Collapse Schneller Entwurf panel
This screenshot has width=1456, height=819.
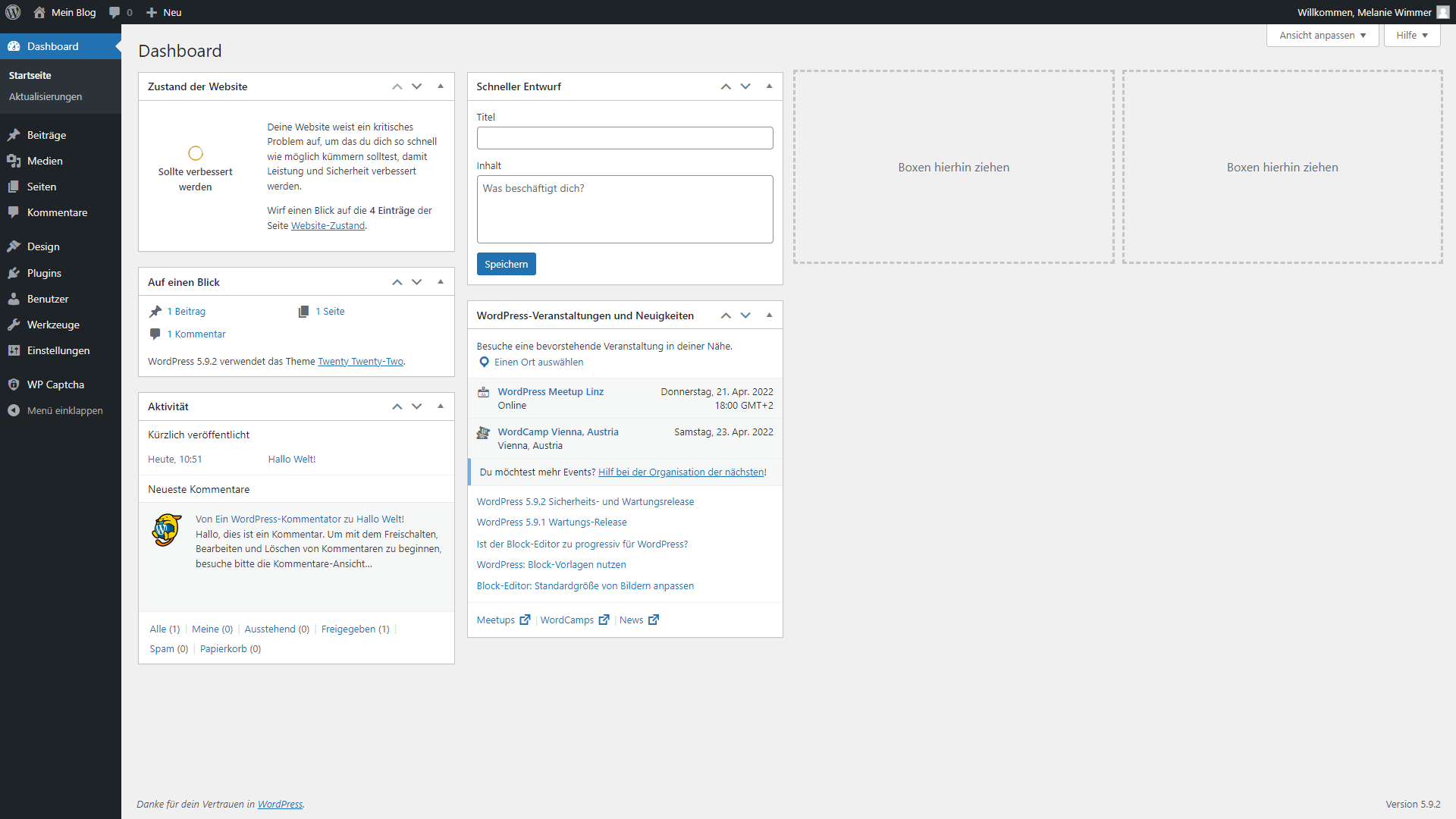(769, 86)
